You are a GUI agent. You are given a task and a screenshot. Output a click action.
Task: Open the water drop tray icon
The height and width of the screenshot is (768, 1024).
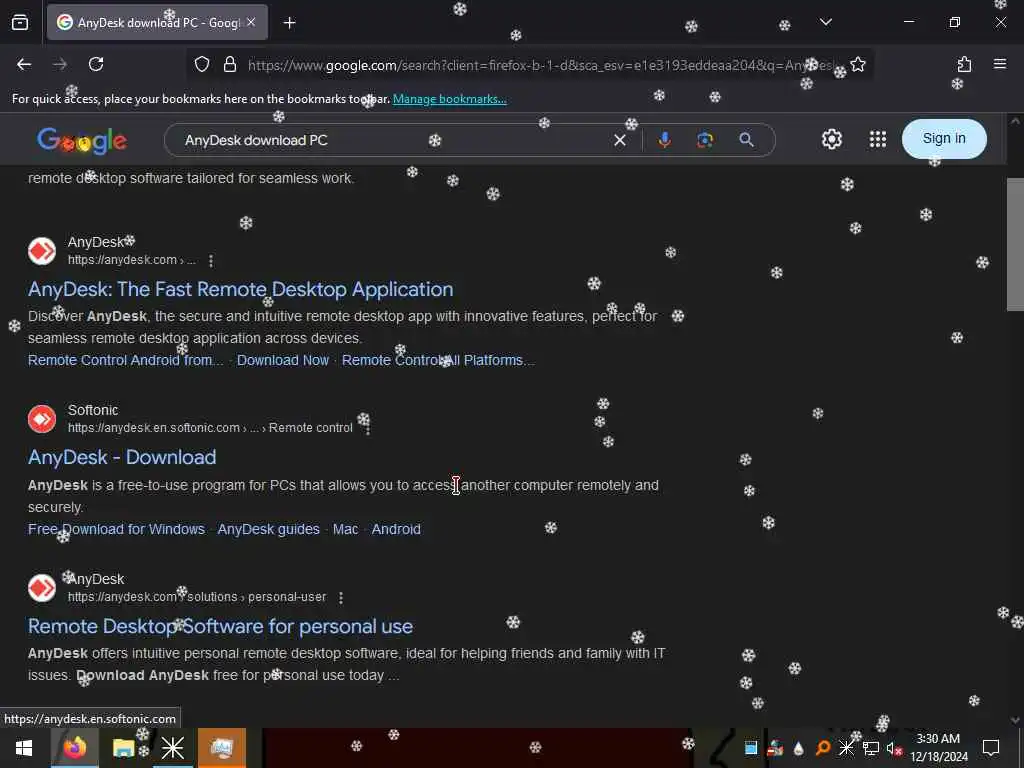pos(798,748)
